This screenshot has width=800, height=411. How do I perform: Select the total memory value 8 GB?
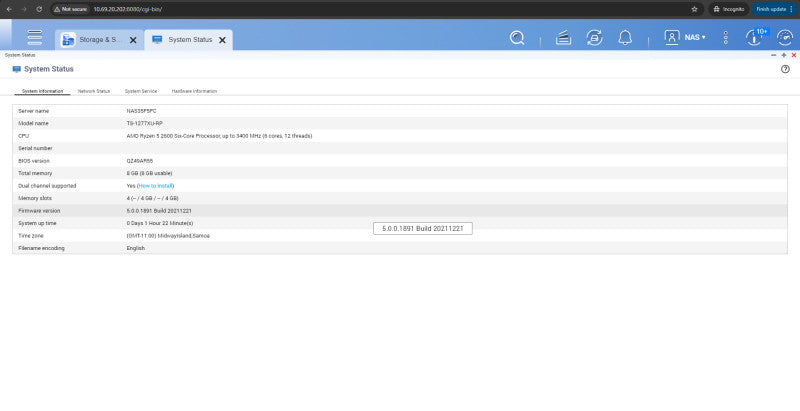[149, 173]
